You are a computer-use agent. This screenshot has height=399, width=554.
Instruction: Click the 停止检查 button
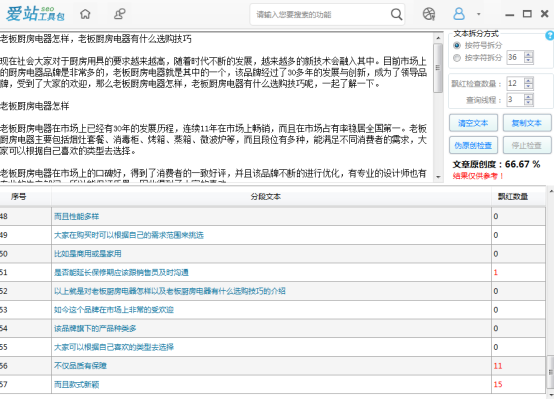[x=527, y=145]
